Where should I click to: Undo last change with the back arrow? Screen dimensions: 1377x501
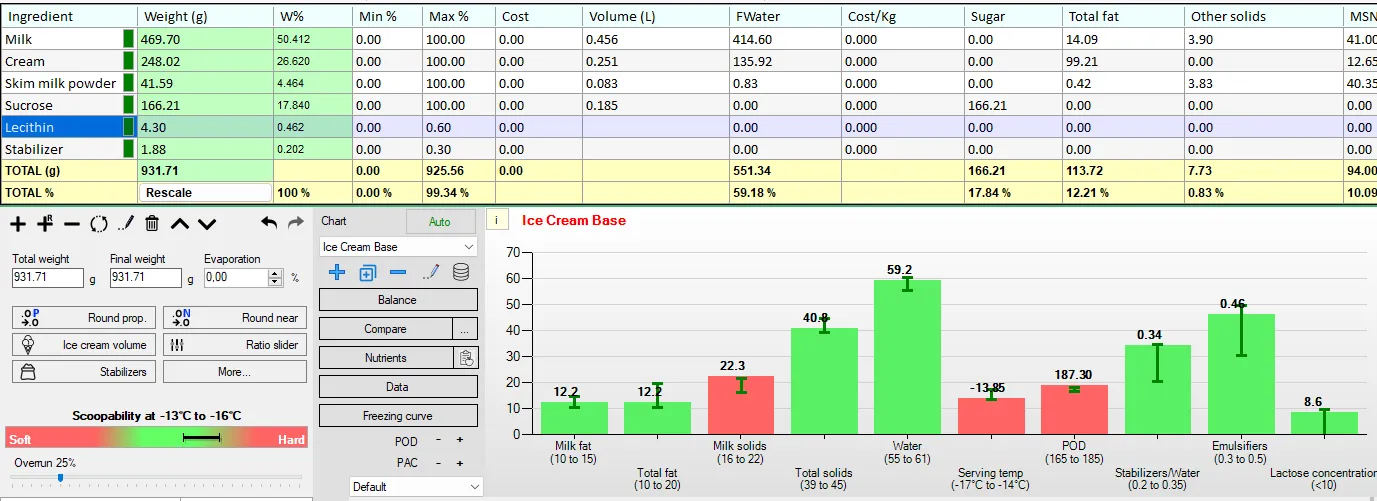click(269, 223)
